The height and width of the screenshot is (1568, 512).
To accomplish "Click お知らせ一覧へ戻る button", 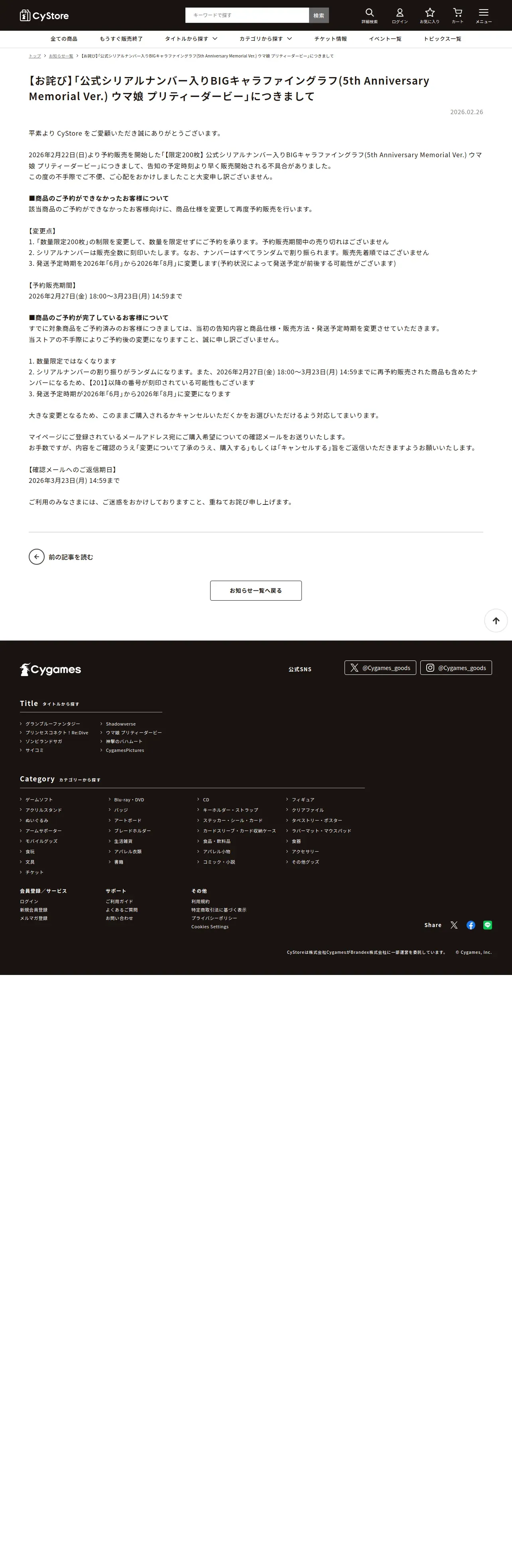I will click(256, 590).
